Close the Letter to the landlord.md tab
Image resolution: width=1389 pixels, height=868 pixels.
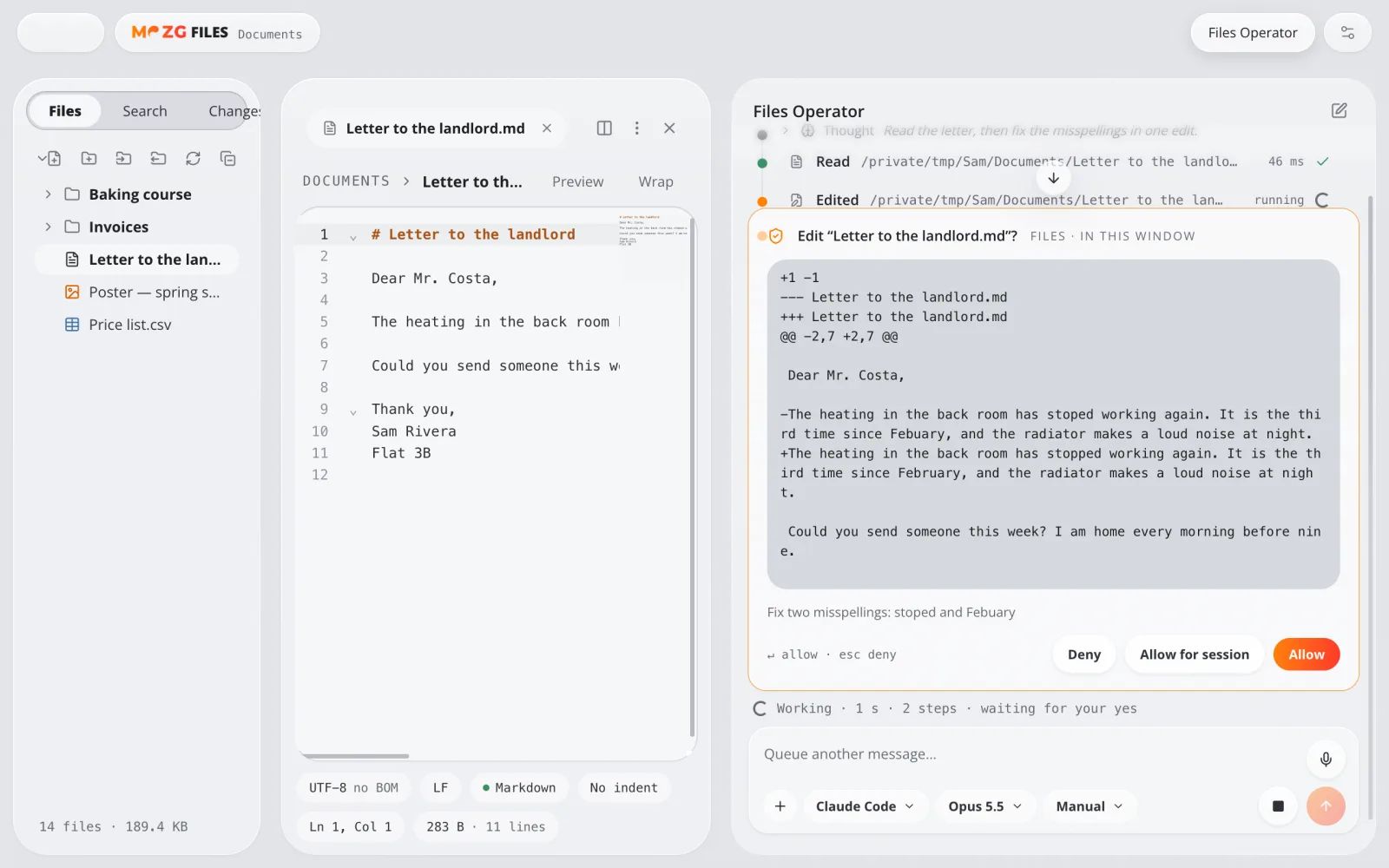547,128
